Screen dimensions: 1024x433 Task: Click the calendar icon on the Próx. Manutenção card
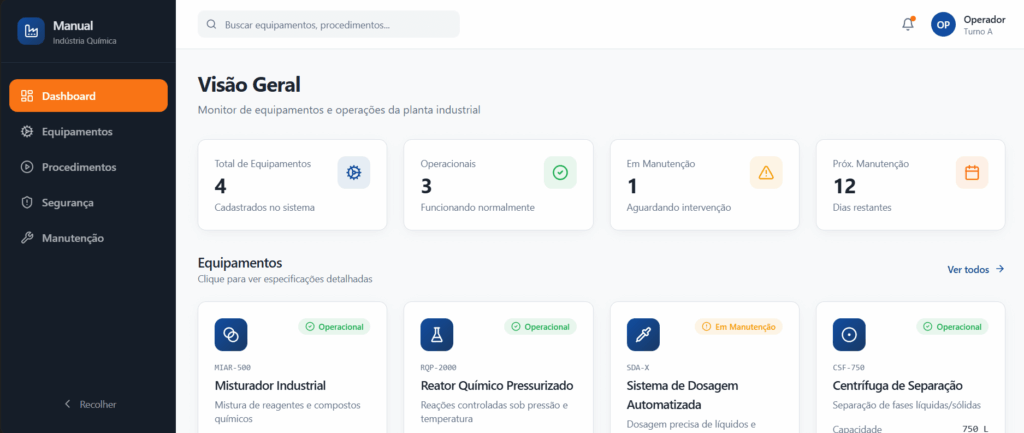click(x=972, y=172)
